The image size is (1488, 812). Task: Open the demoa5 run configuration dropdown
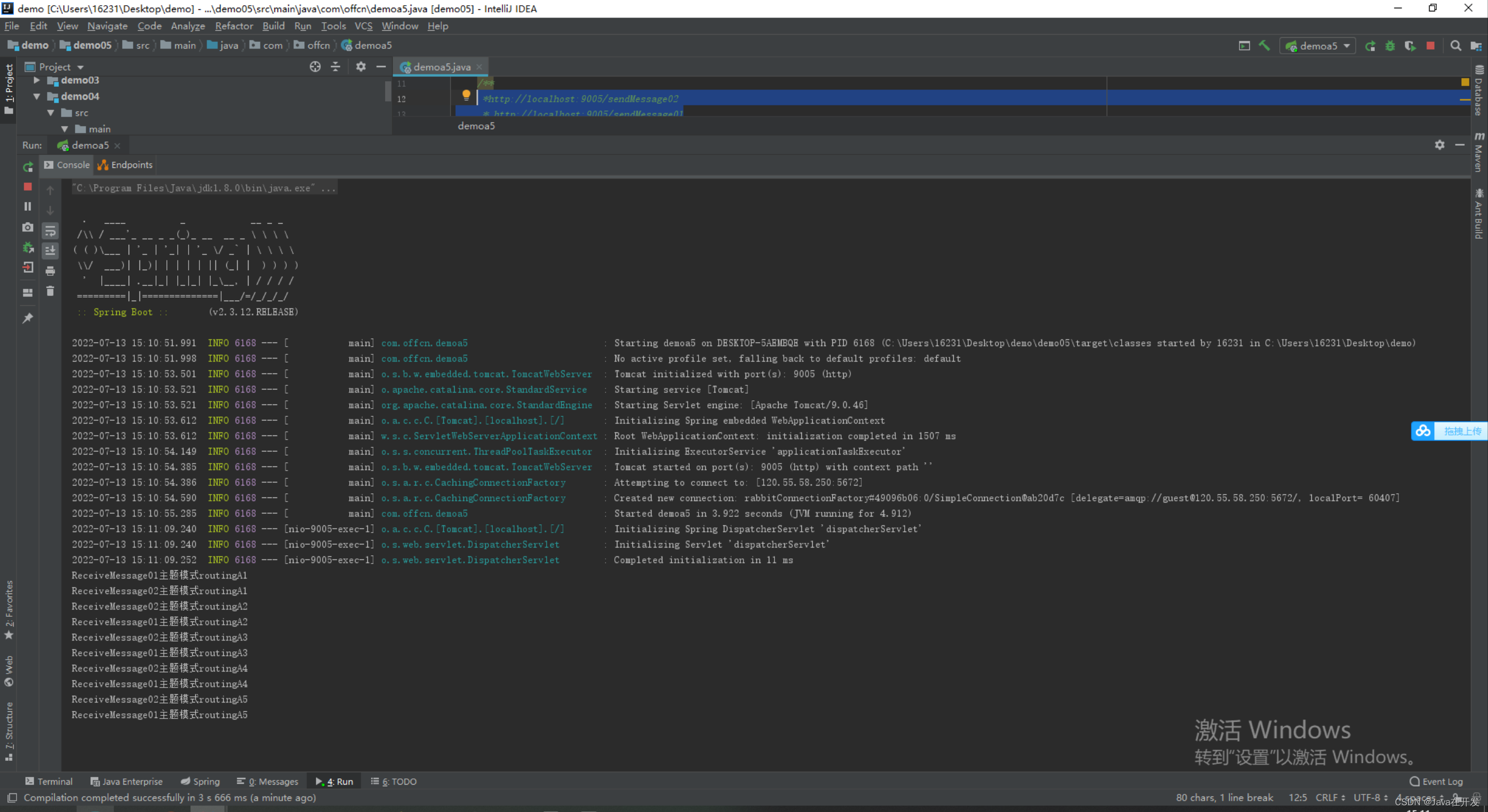(1318, 45)
